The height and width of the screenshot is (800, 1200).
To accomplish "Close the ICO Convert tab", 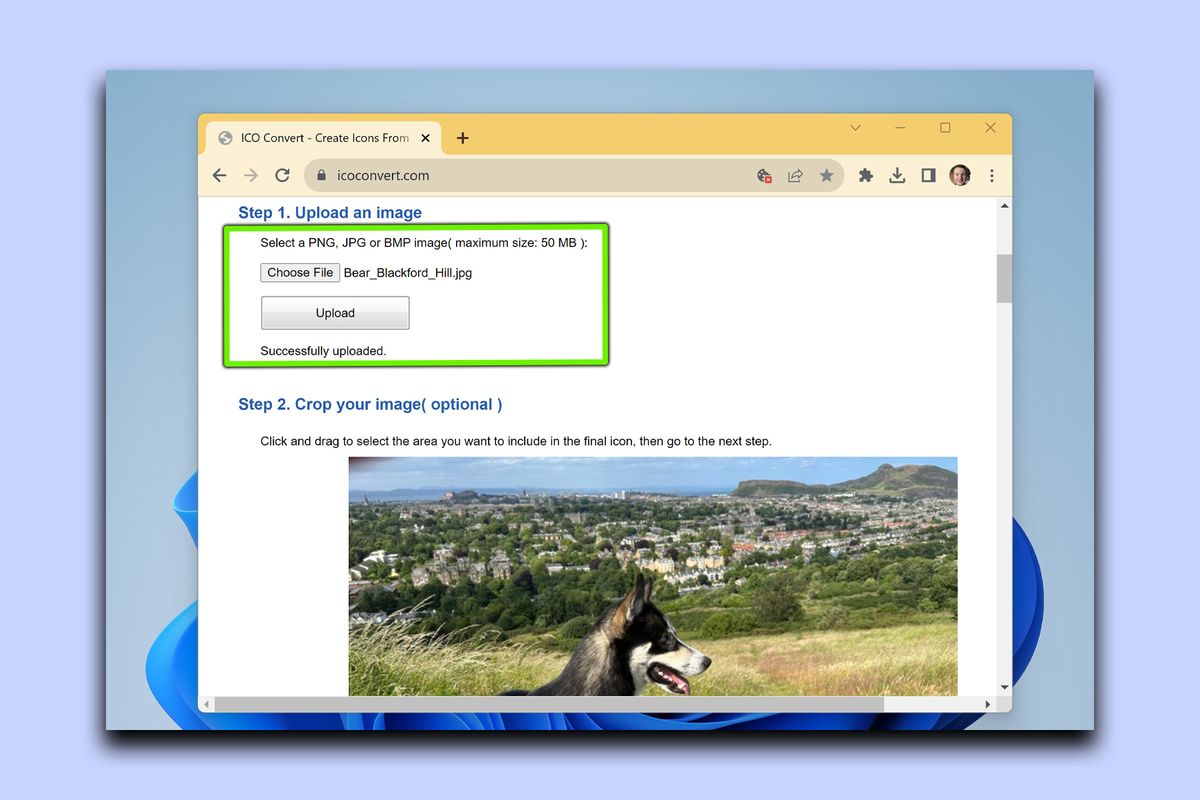I will pyautogui.click(x=425, y=138).
